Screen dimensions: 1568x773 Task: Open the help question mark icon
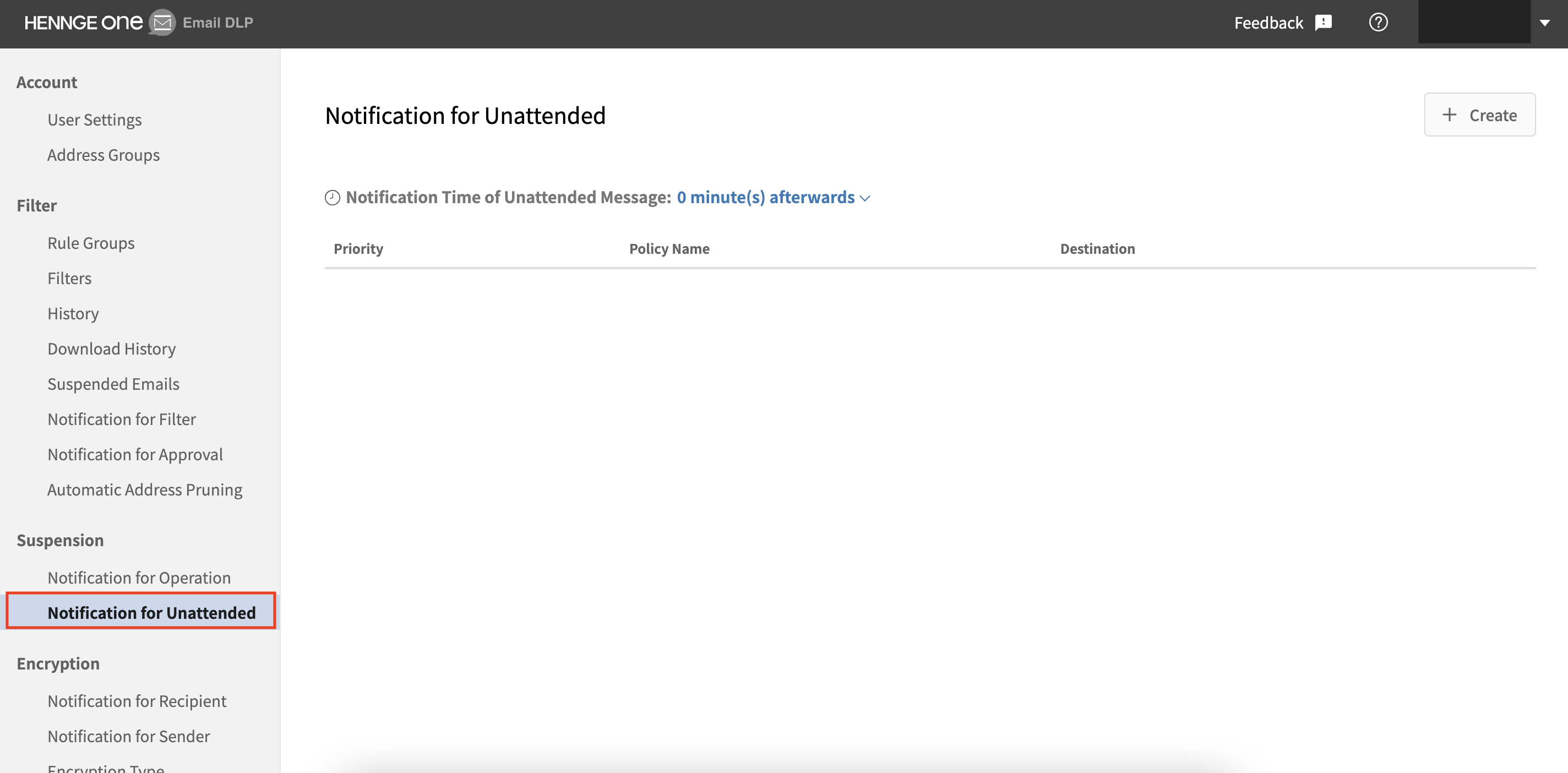1378,22
